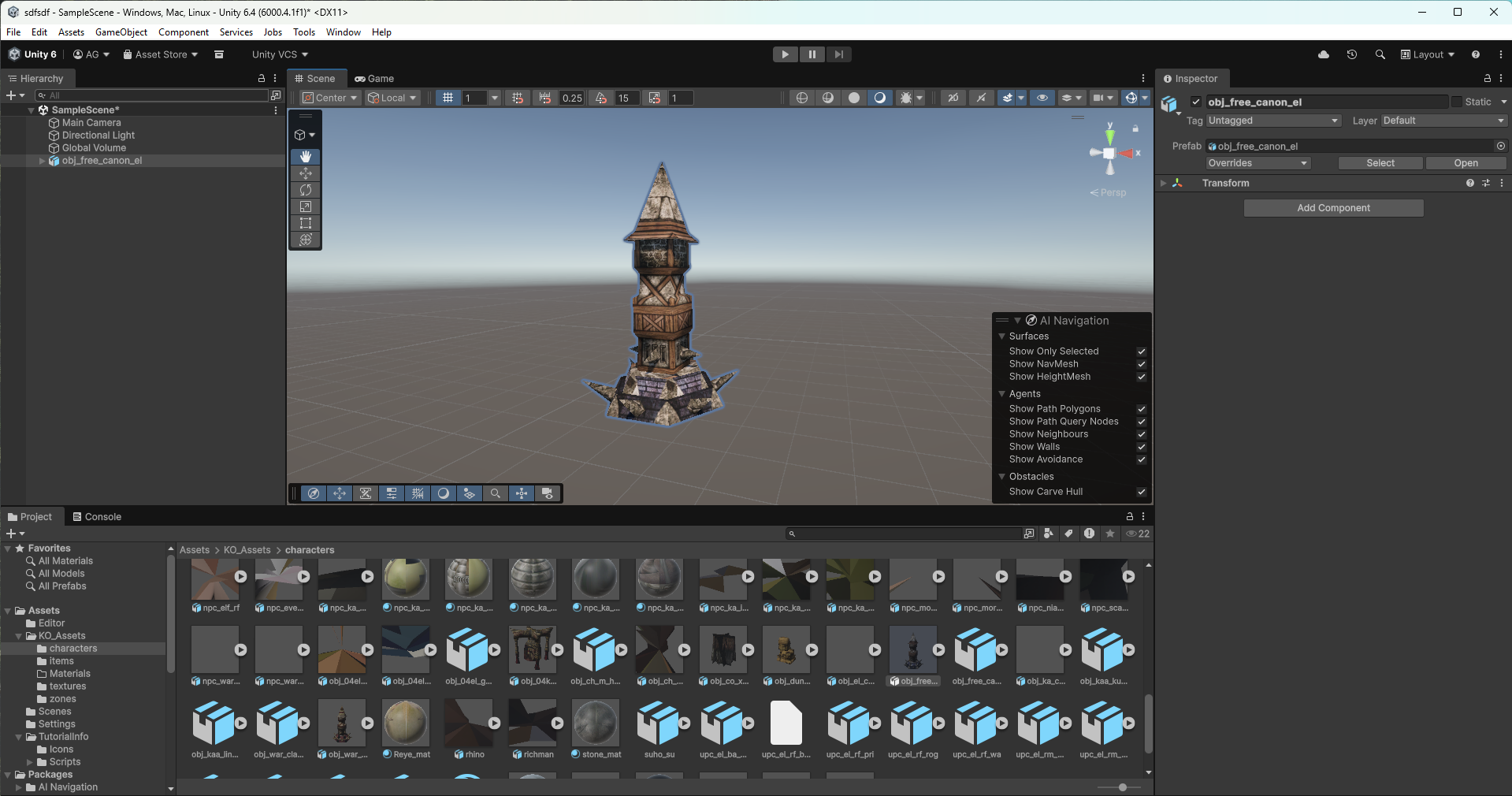This screenshot has width=1512, height=796.
Task: Open the global search magnifier icon
Action: pos(1380,54)
